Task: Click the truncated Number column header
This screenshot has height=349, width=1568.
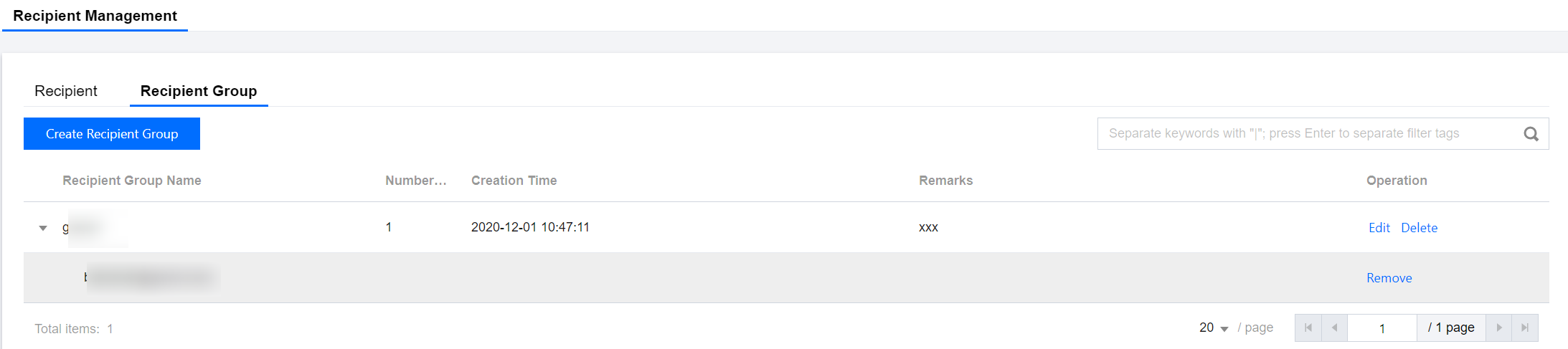Action: pos(416,181)
